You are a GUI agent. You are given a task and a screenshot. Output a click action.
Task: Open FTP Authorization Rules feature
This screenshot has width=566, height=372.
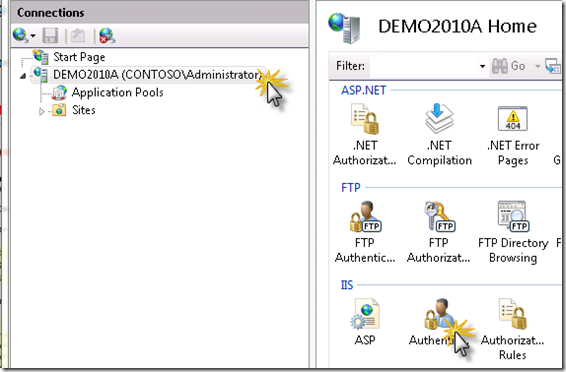pyautogui.click(x=439, y=232)
